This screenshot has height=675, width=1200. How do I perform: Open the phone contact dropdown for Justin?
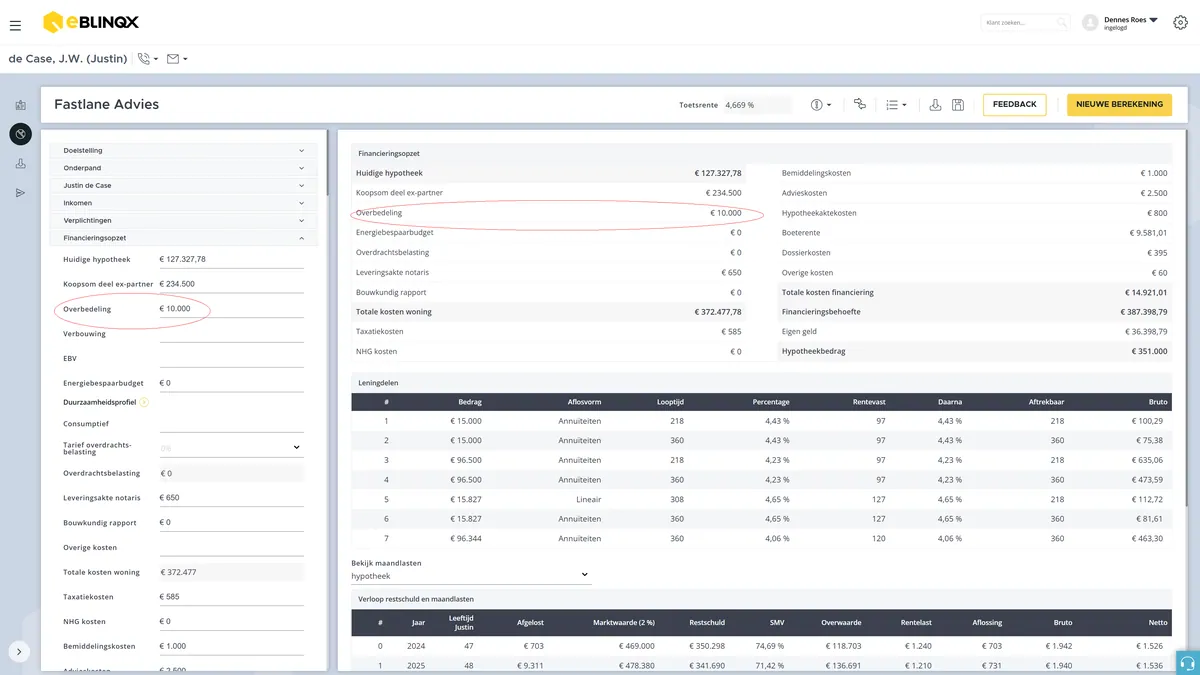click(148, 59)
